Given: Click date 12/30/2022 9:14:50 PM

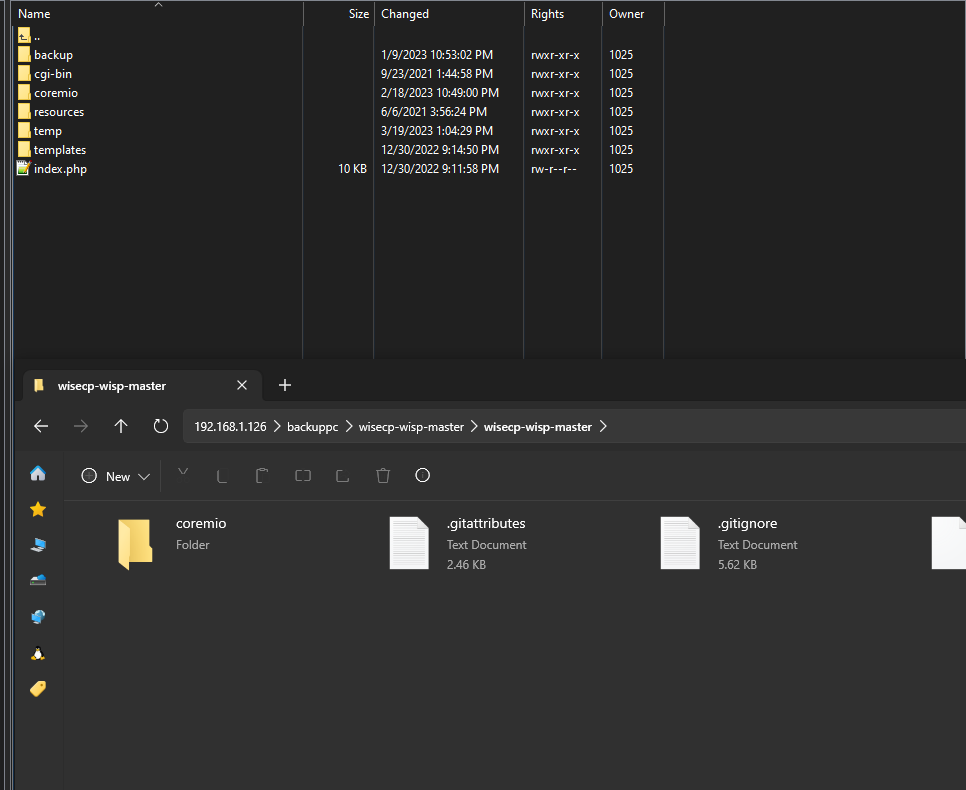Looking at the screenshot, I should coord(440,150).
